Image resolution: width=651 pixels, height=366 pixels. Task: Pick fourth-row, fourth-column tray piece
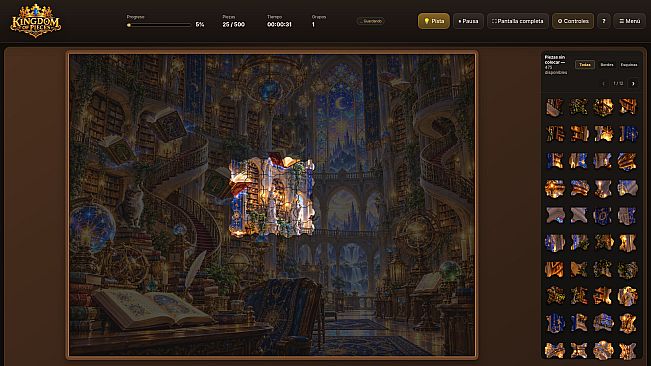pyautogui.click(x=627, y=188)
